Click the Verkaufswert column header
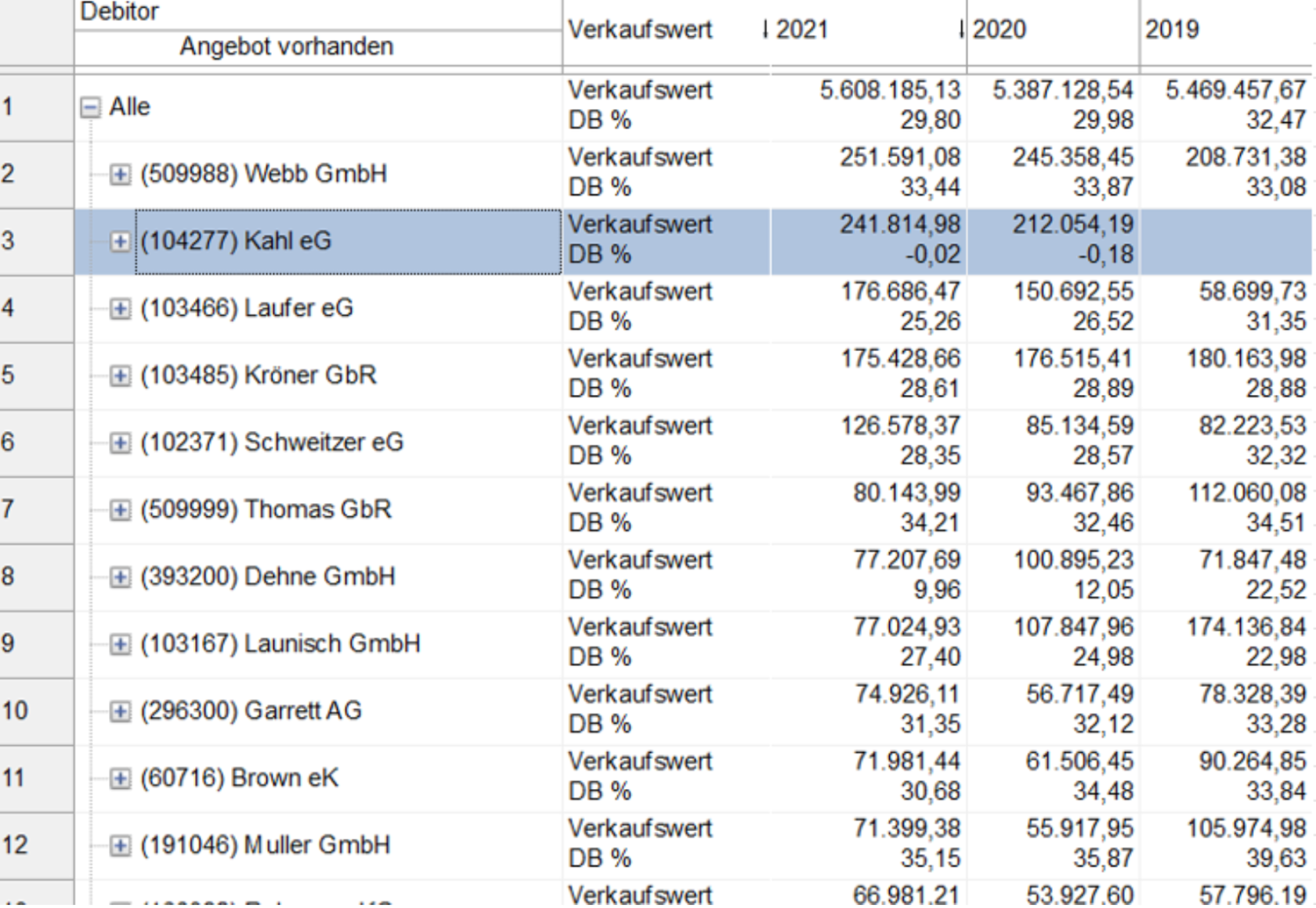The height and width of the screenshot is (908, 1316). click(x=666, y=32)
